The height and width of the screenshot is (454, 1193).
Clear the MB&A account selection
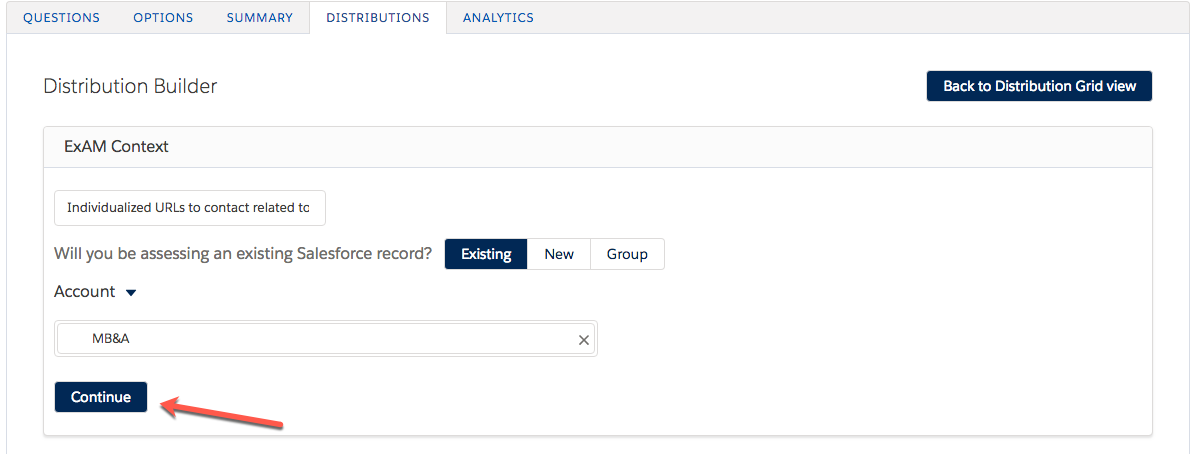(x=584, y=340)
